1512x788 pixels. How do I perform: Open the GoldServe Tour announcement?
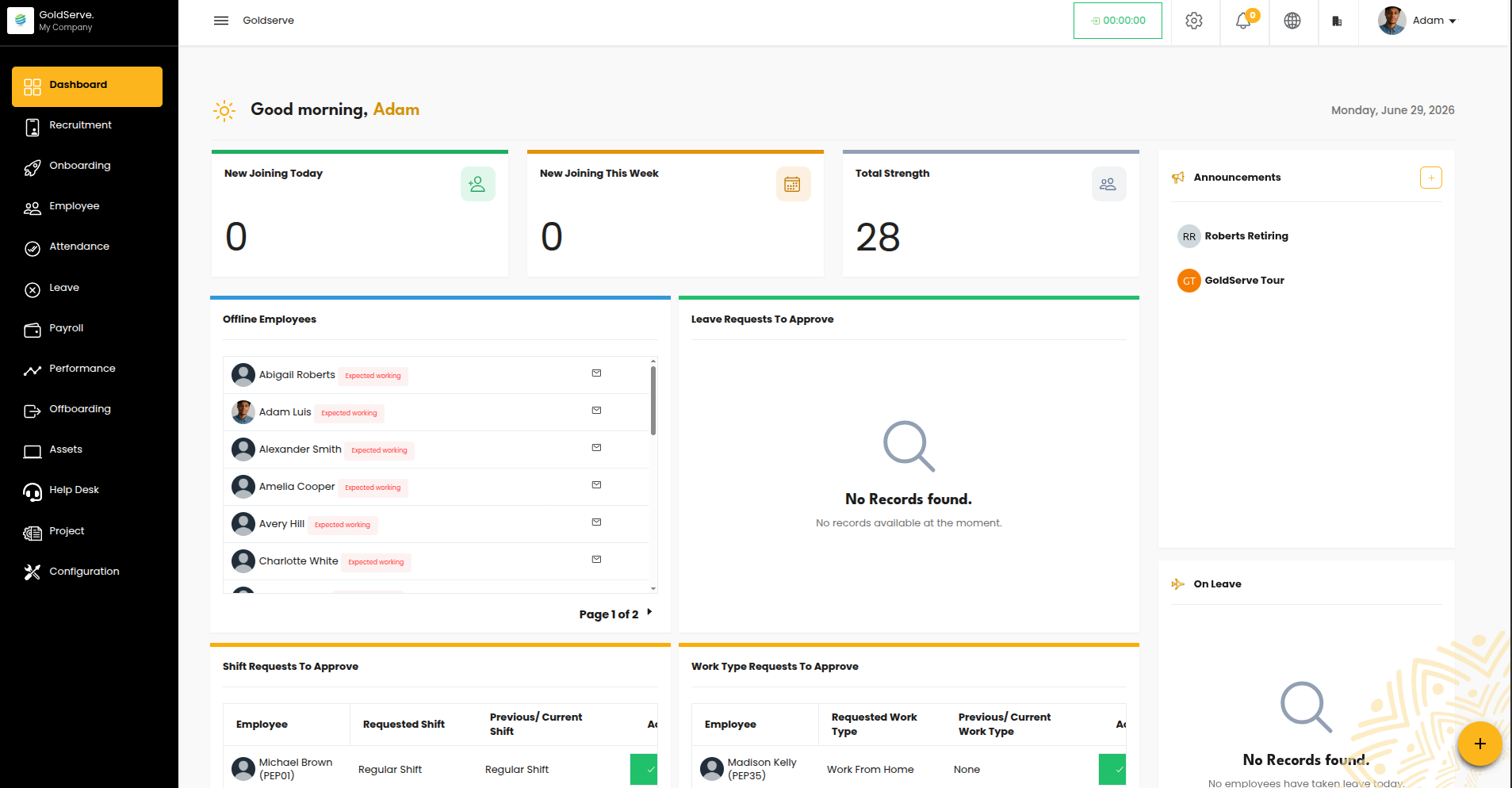coord(1244,281)
